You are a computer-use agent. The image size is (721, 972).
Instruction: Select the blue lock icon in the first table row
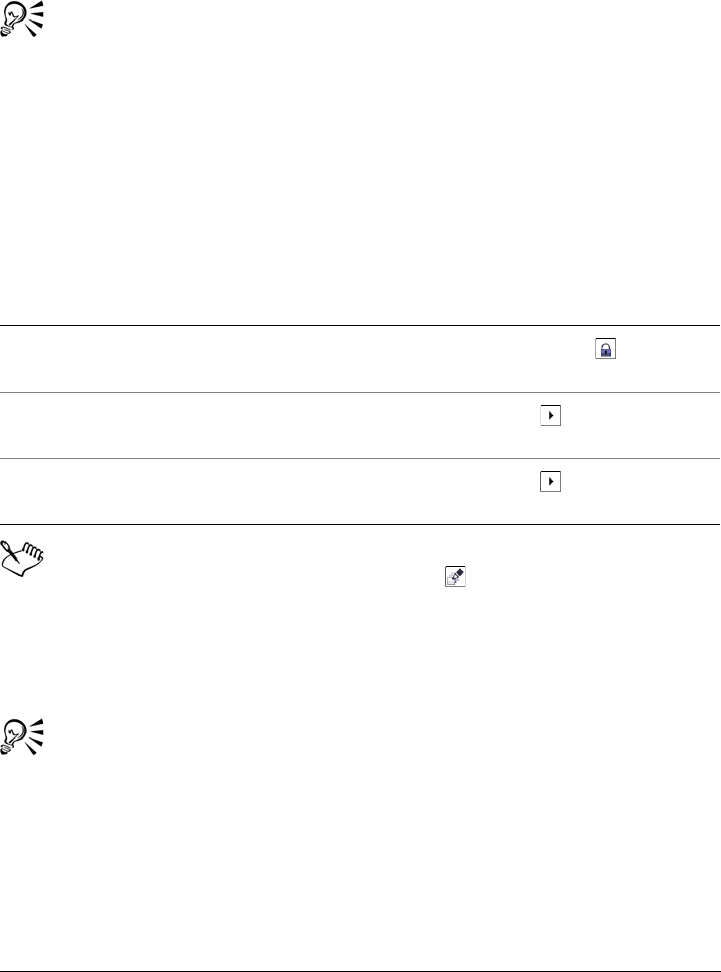point(604,348)
